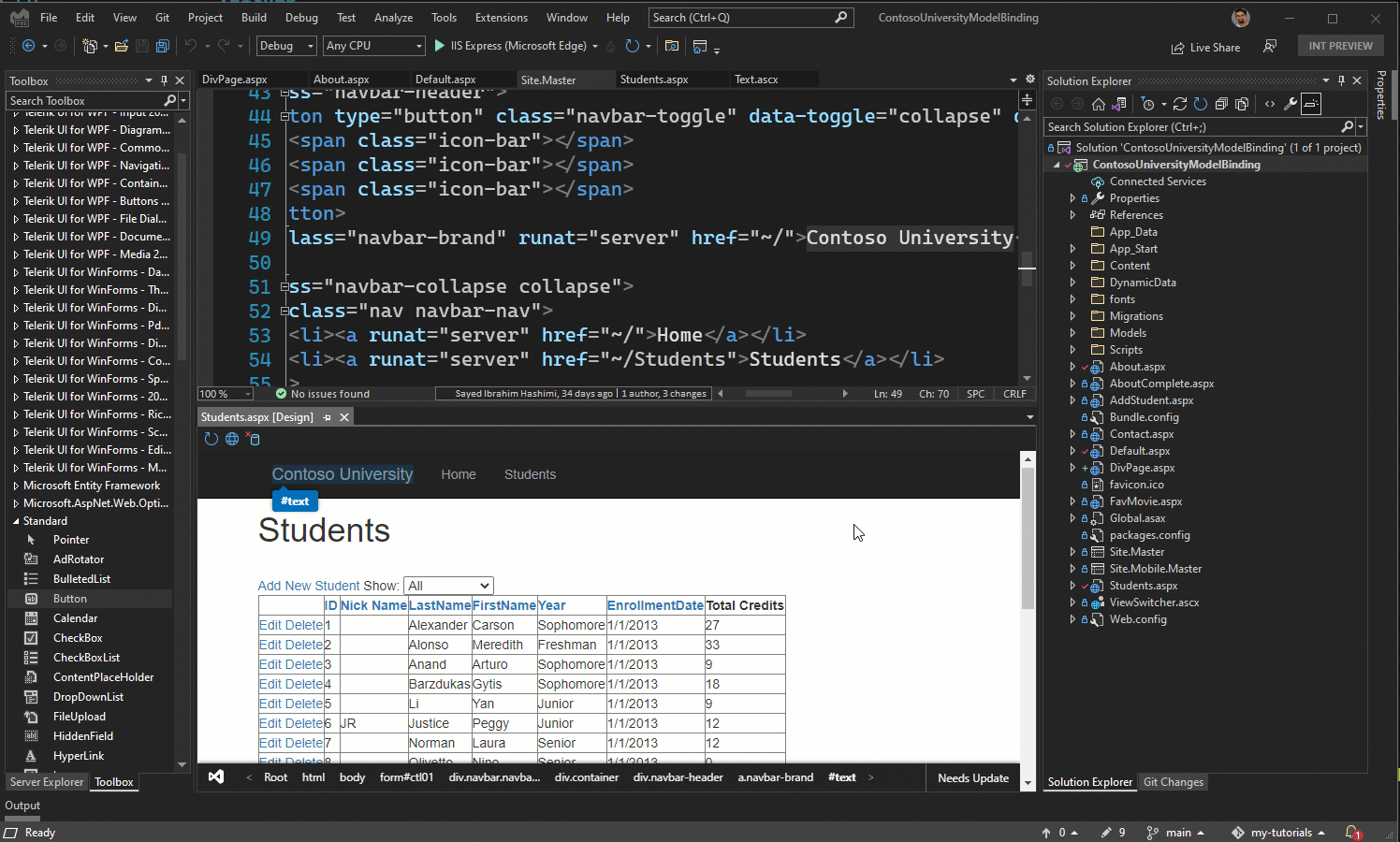Open the Any CPU platform dropdown

tap(374, 46)
